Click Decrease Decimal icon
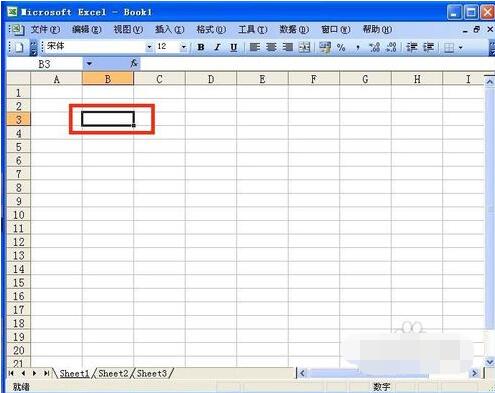The image size is (495, 393). (391, 47)
